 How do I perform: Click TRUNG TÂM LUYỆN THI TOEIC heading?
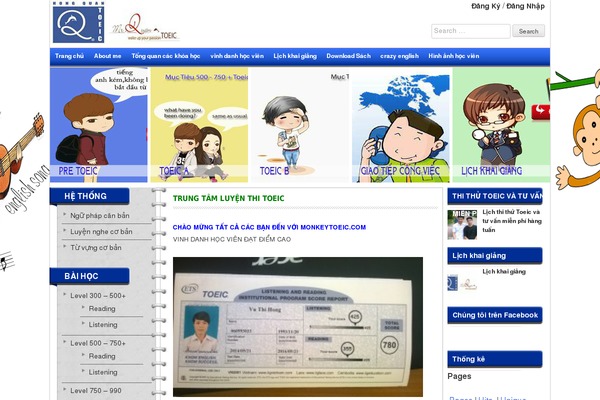pyautogui.click(x=228, y=198)
